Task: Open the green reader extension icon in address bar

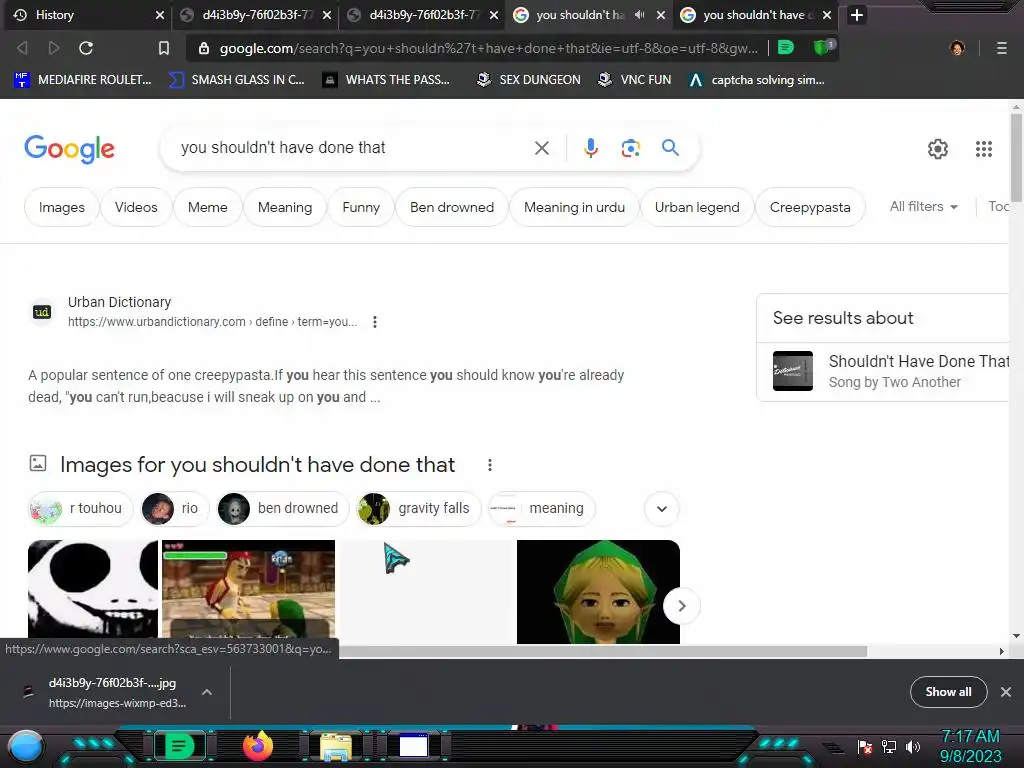Action: pyautogui.click(x=786, y=48)
